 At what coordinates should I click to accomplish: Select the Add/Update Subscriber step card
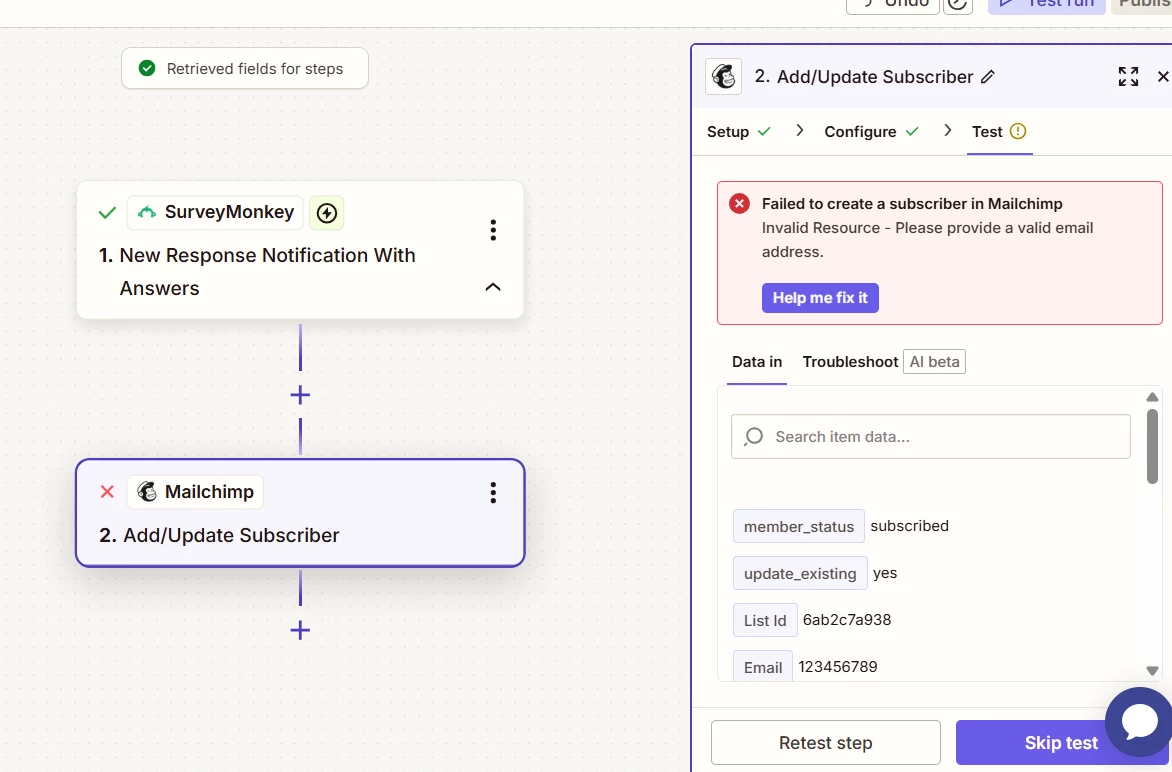(x=300, y=513)
